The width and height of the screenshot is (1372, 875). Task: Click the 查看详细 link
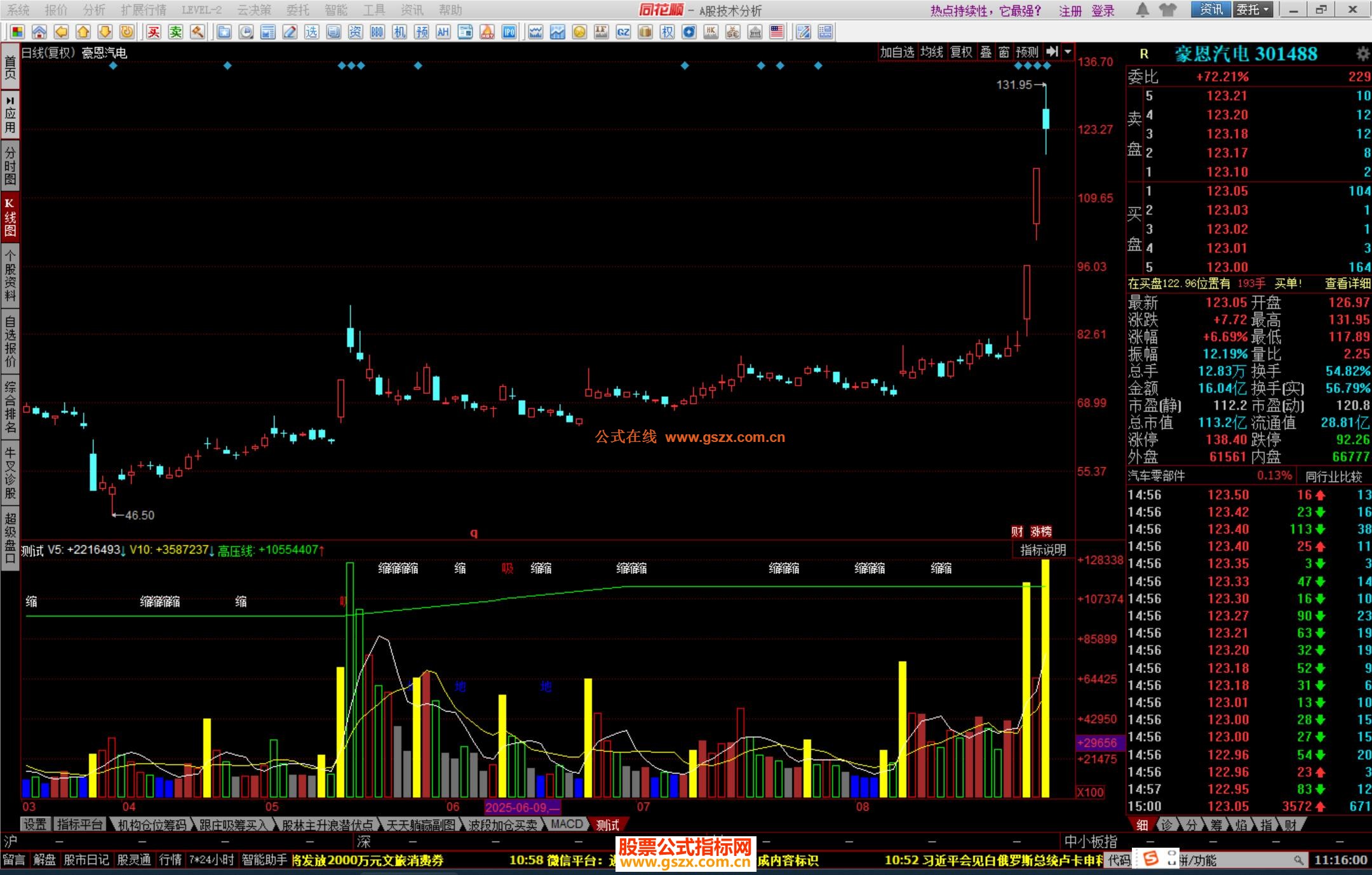(x=1347, y=284)
